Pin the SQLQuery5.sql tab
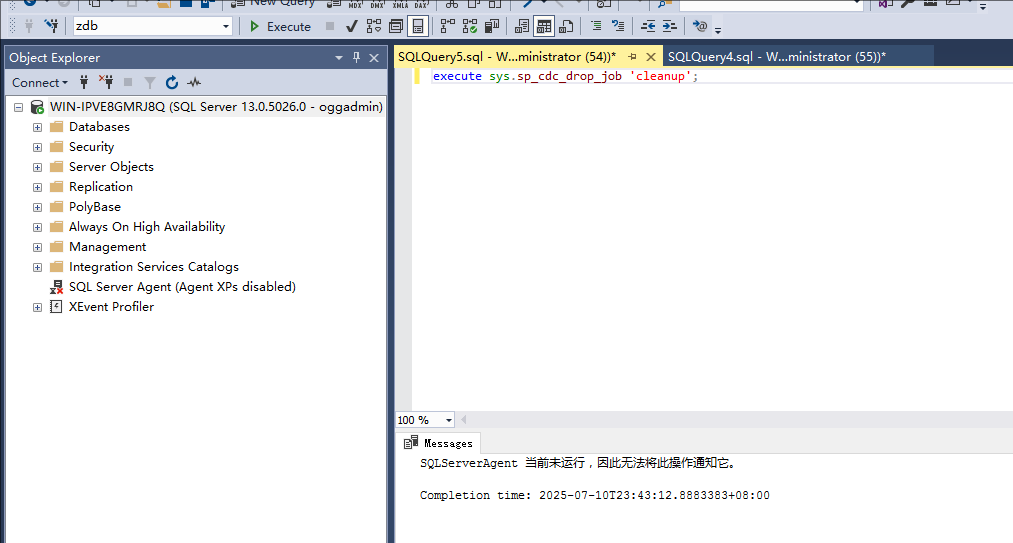The width and height of the screenshot is (1013, 543). tap(632, 57)
